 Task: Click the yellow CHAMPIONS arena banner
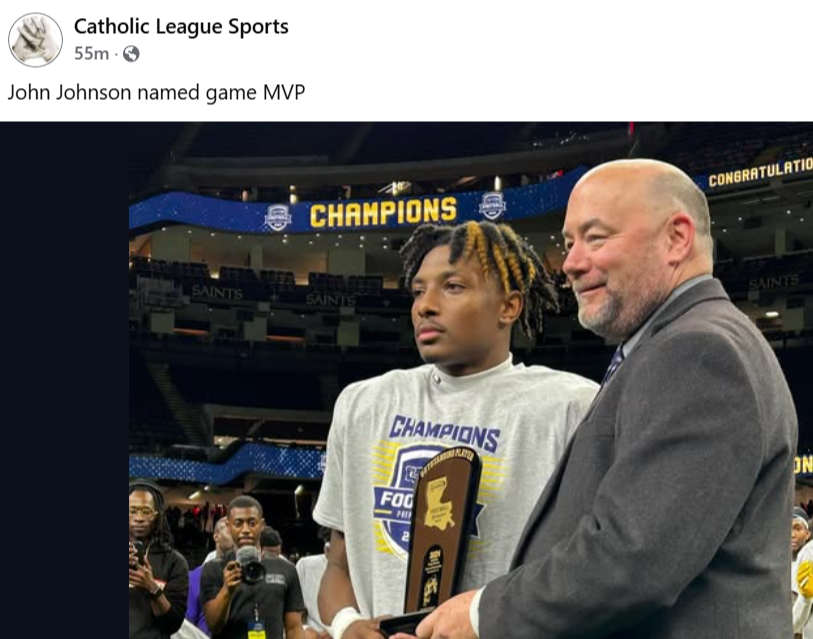383,212
